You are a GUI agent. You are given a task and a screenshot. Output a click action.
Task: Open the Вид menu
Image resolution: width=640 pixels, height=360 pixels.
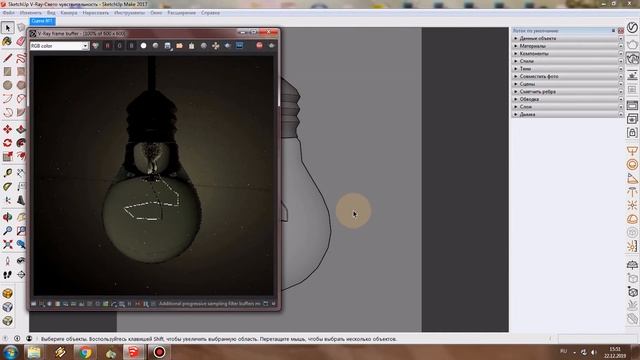(x=51, y=13)
